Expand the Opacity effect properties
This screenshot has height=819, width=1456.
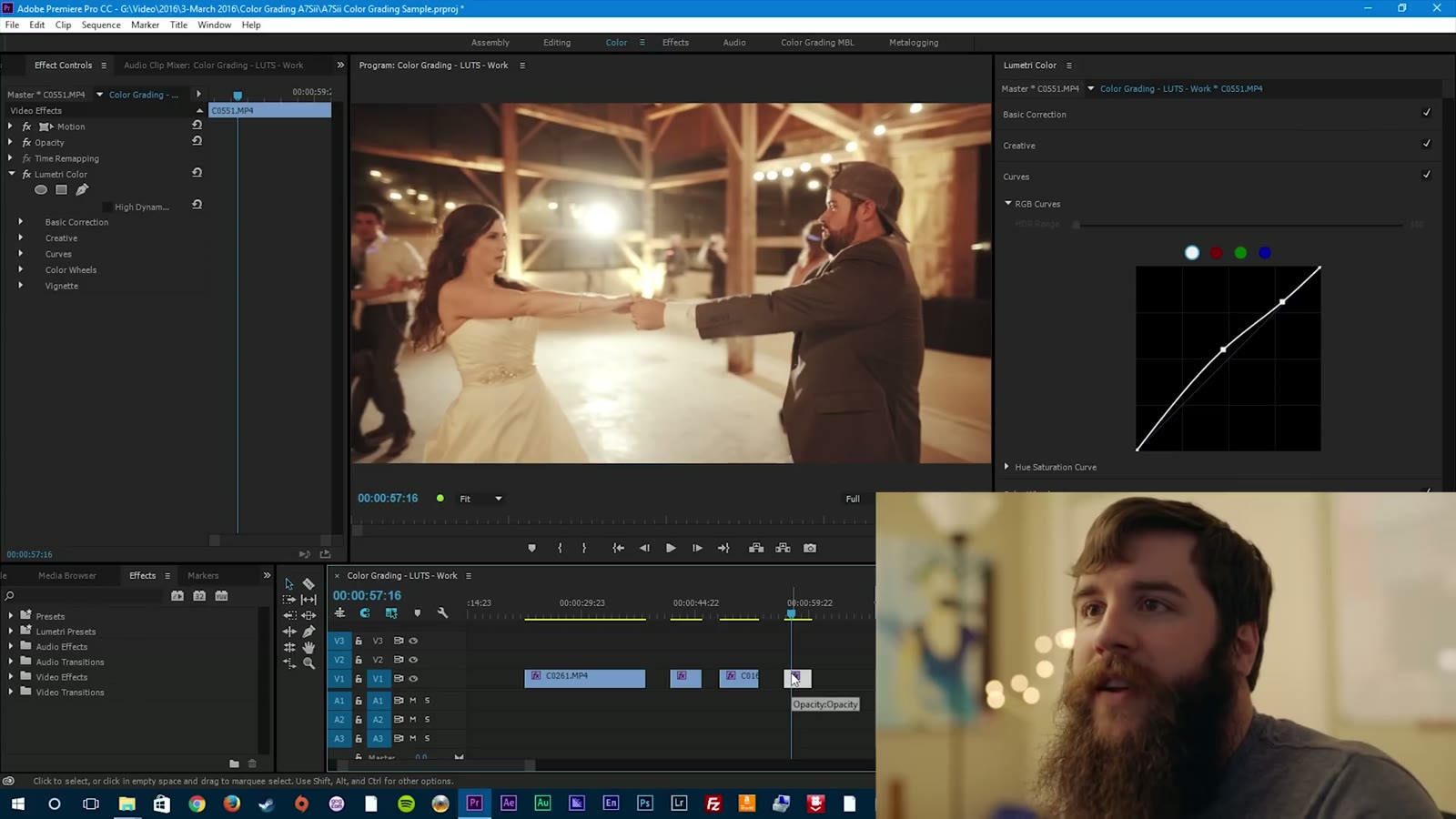pos(11,142)
